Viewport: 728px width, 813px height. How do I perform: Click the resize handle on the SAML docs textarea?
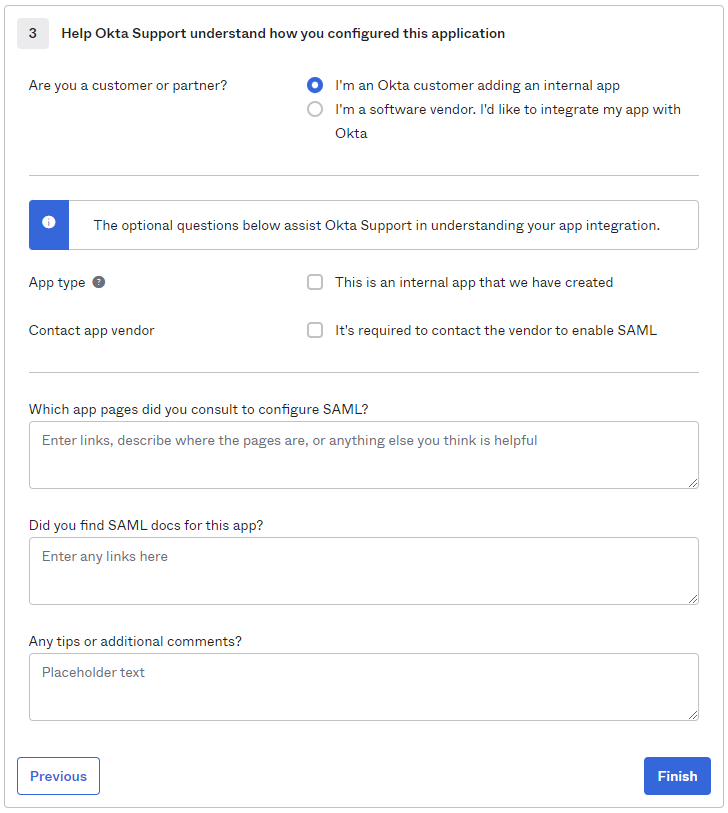click(x=694, y=599)
